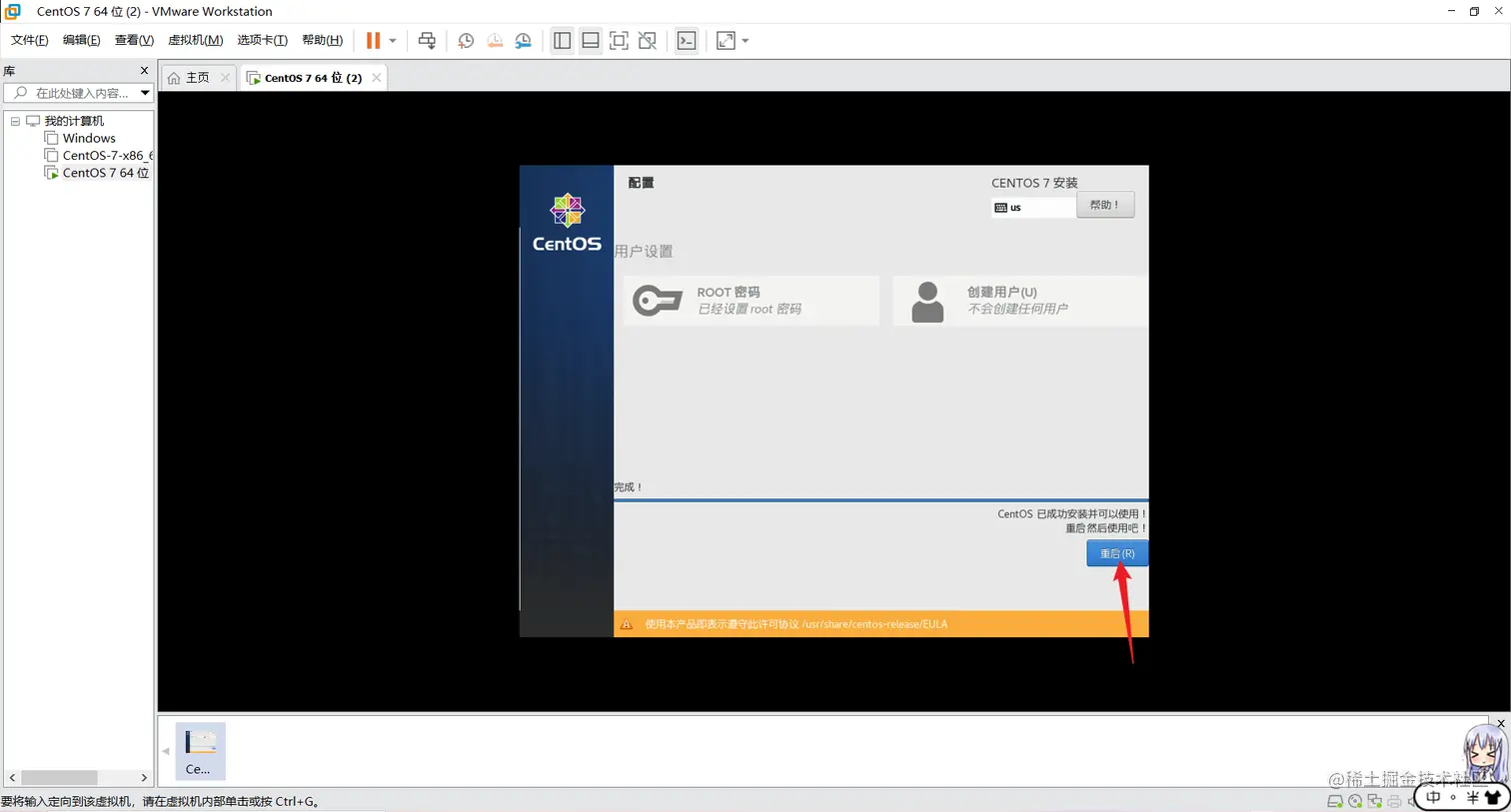Screen dimensions: 1511x812
Task: Open the console view icon
Action: click(687, 40)
